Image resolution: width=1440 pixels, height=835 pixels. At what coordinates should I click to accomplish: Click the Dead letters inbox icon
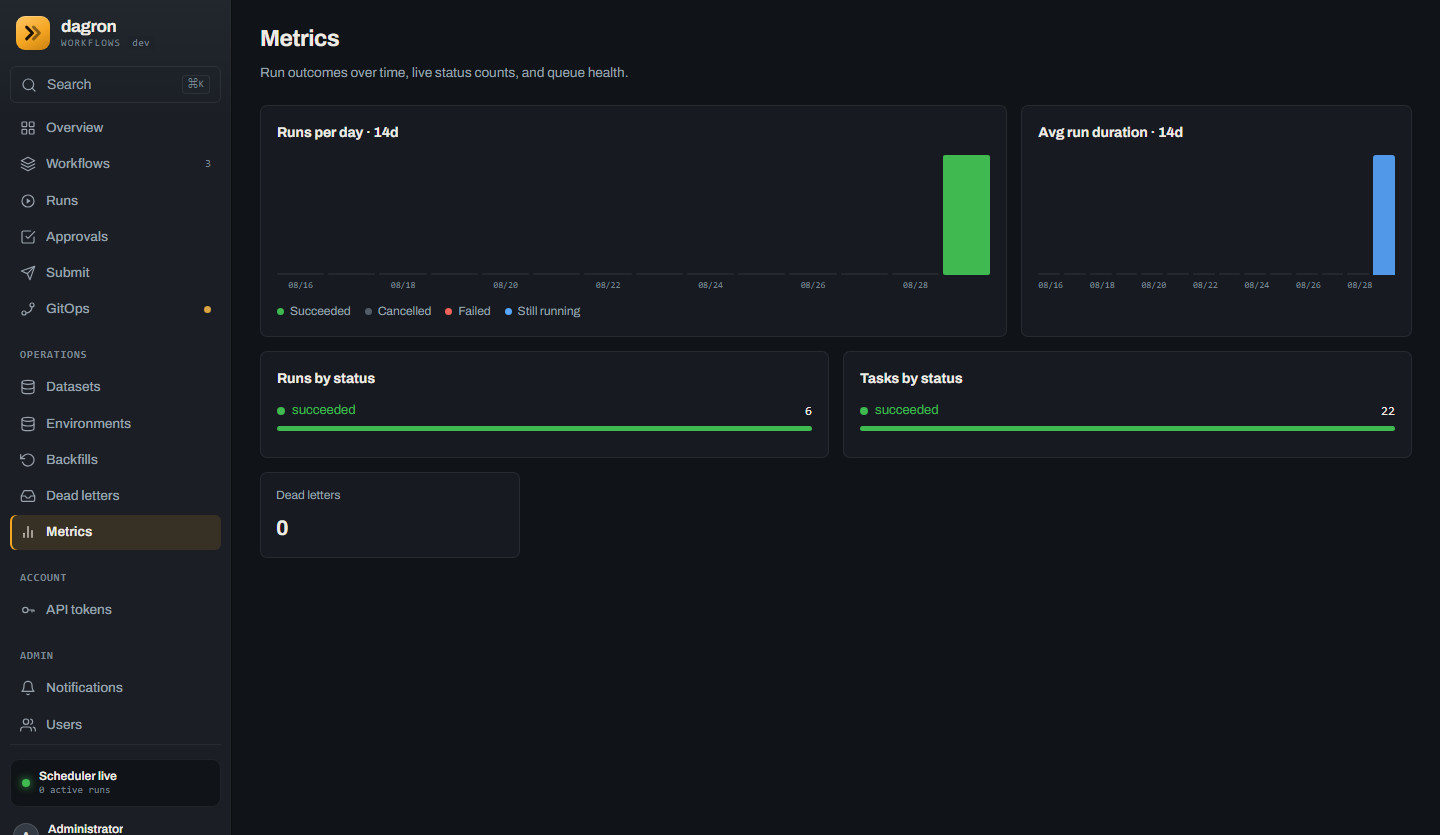click(x=28, y=496)
